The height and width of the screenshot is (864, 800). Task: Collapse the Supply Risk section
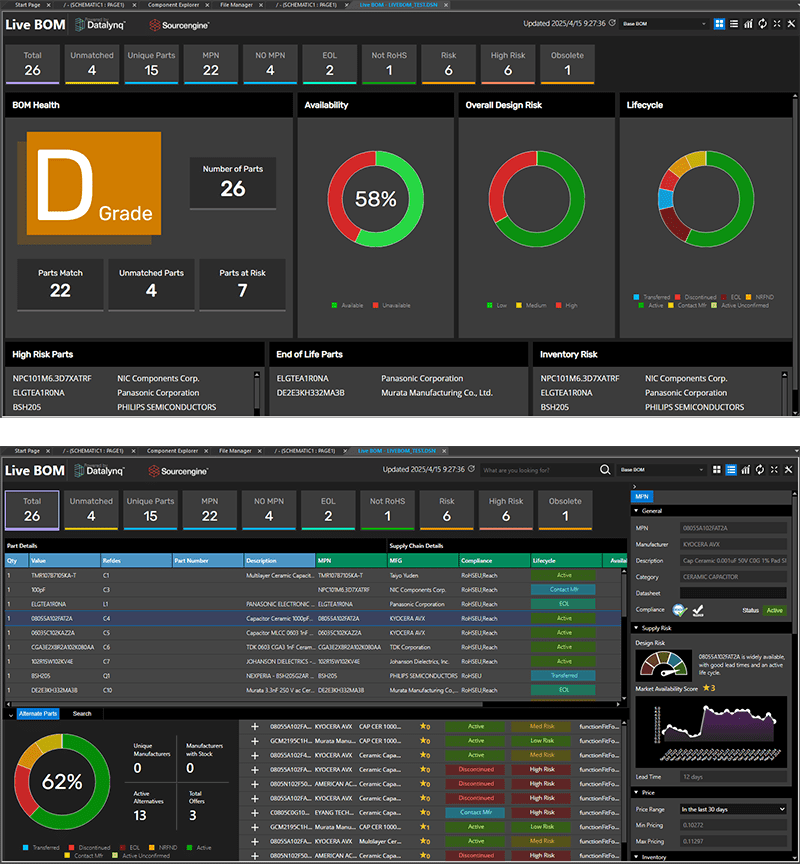(636, 628)
